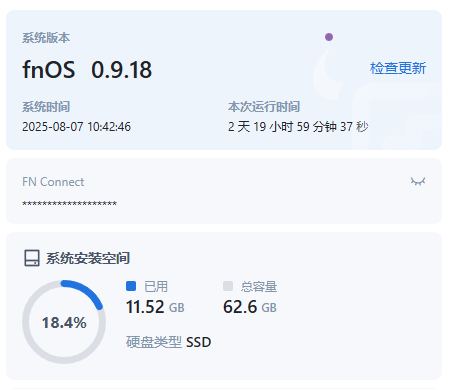Click the purple dot in the version card
Screen dimensions: 456x389
click(329, 37)
